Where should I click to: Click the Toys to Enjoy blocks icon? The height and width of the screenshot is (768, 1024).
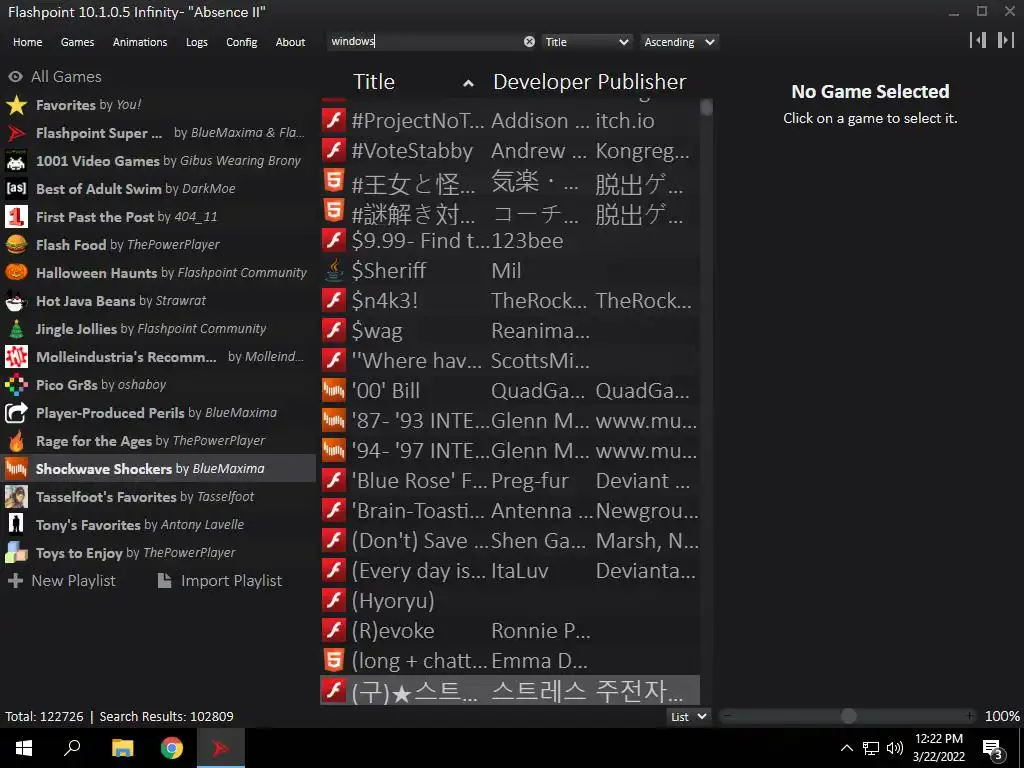[16, 552]
